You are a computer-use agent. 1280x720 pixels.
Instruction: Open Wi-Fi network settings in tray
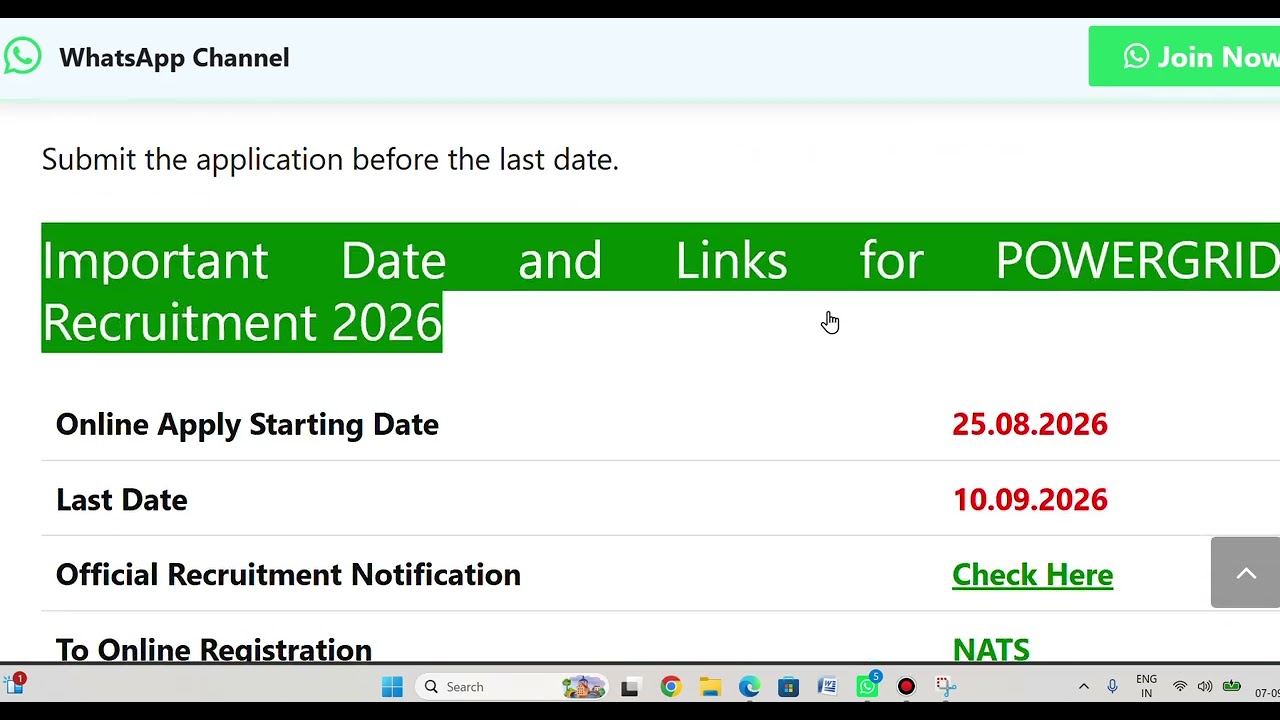(1180, 687)
